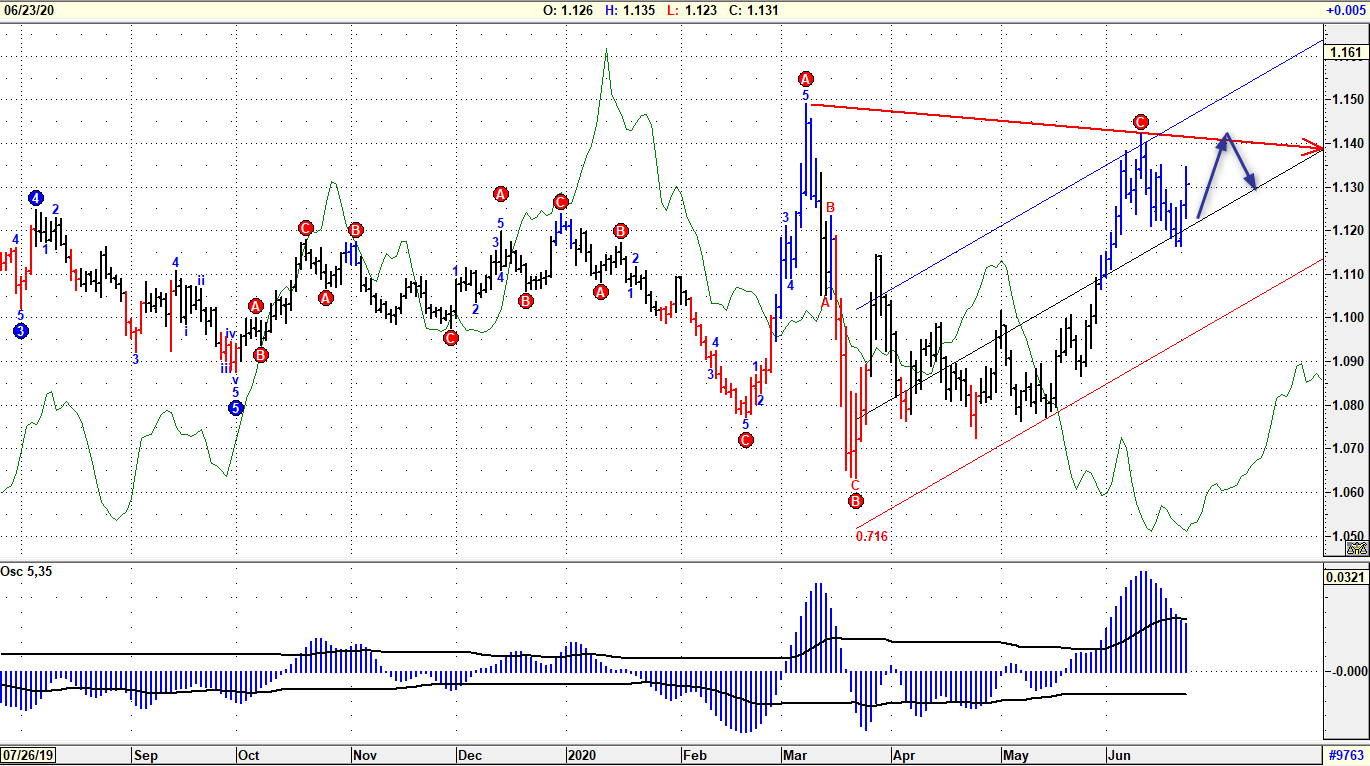Select the blue circled 5 near October
This screenshot has width=1370, height=766.
[235, 408]
